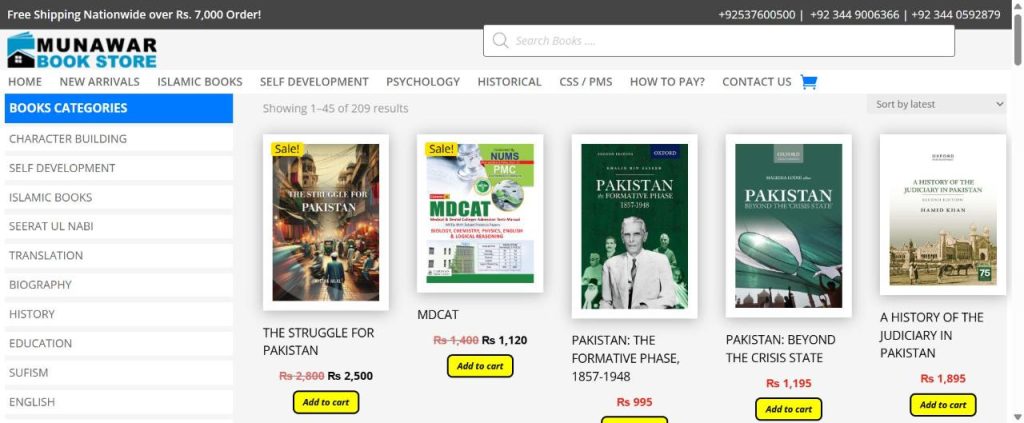Open BIOGRAPHY category

coord(119,285)
